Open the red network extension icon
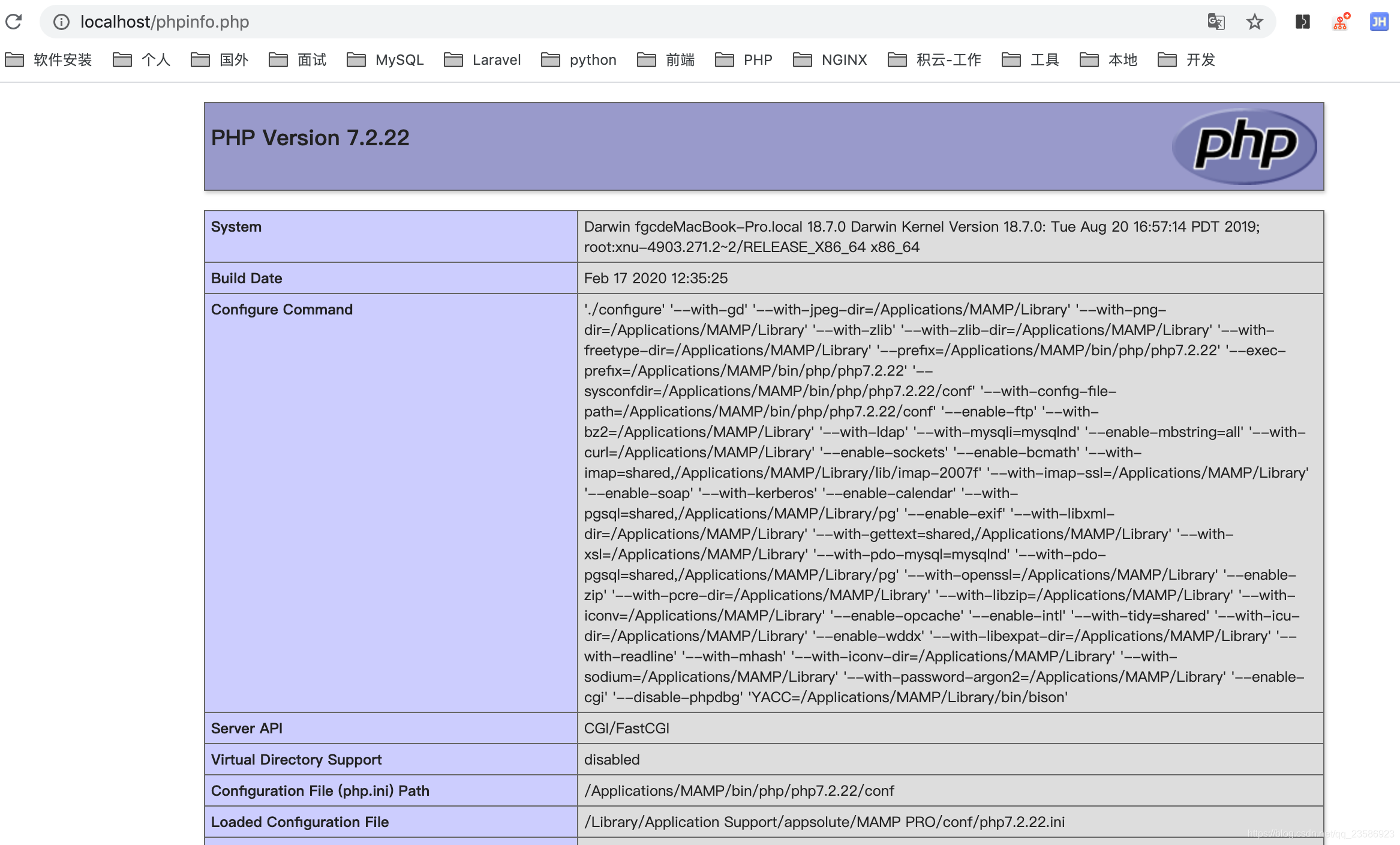 tap(1341, 22)
